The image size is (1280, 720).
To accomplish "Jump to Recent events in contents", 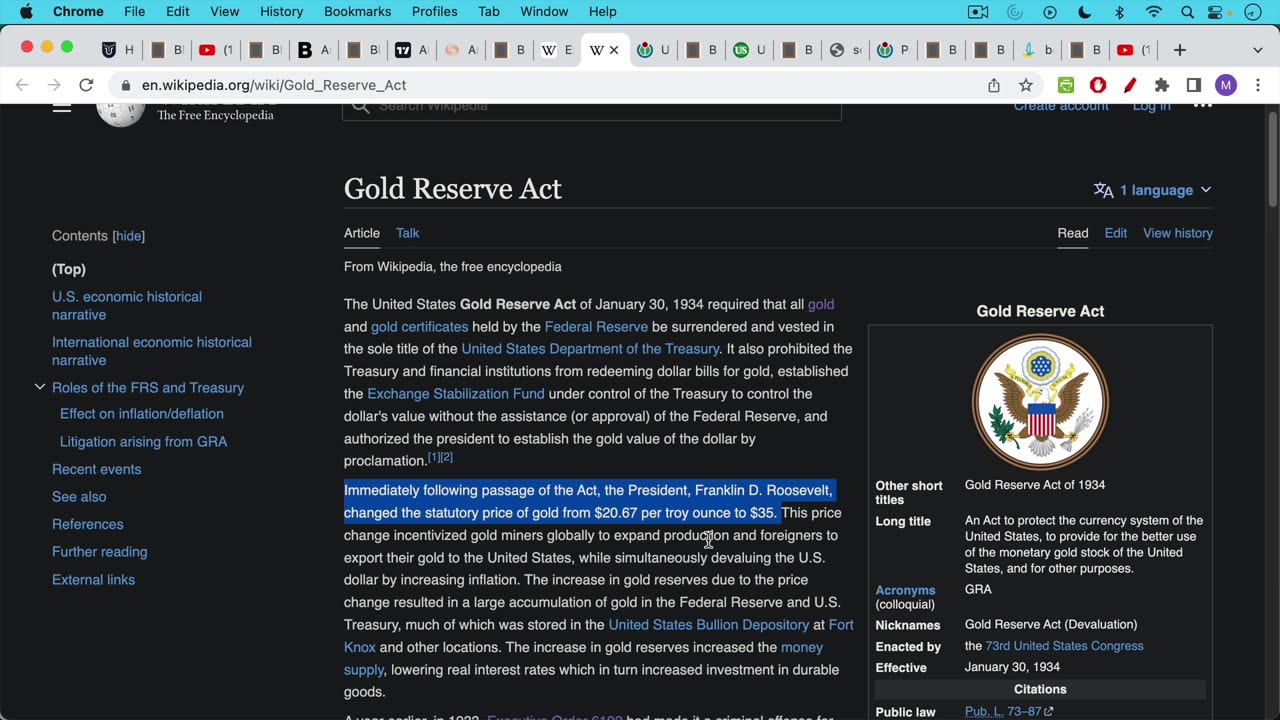I will (97, 469).
